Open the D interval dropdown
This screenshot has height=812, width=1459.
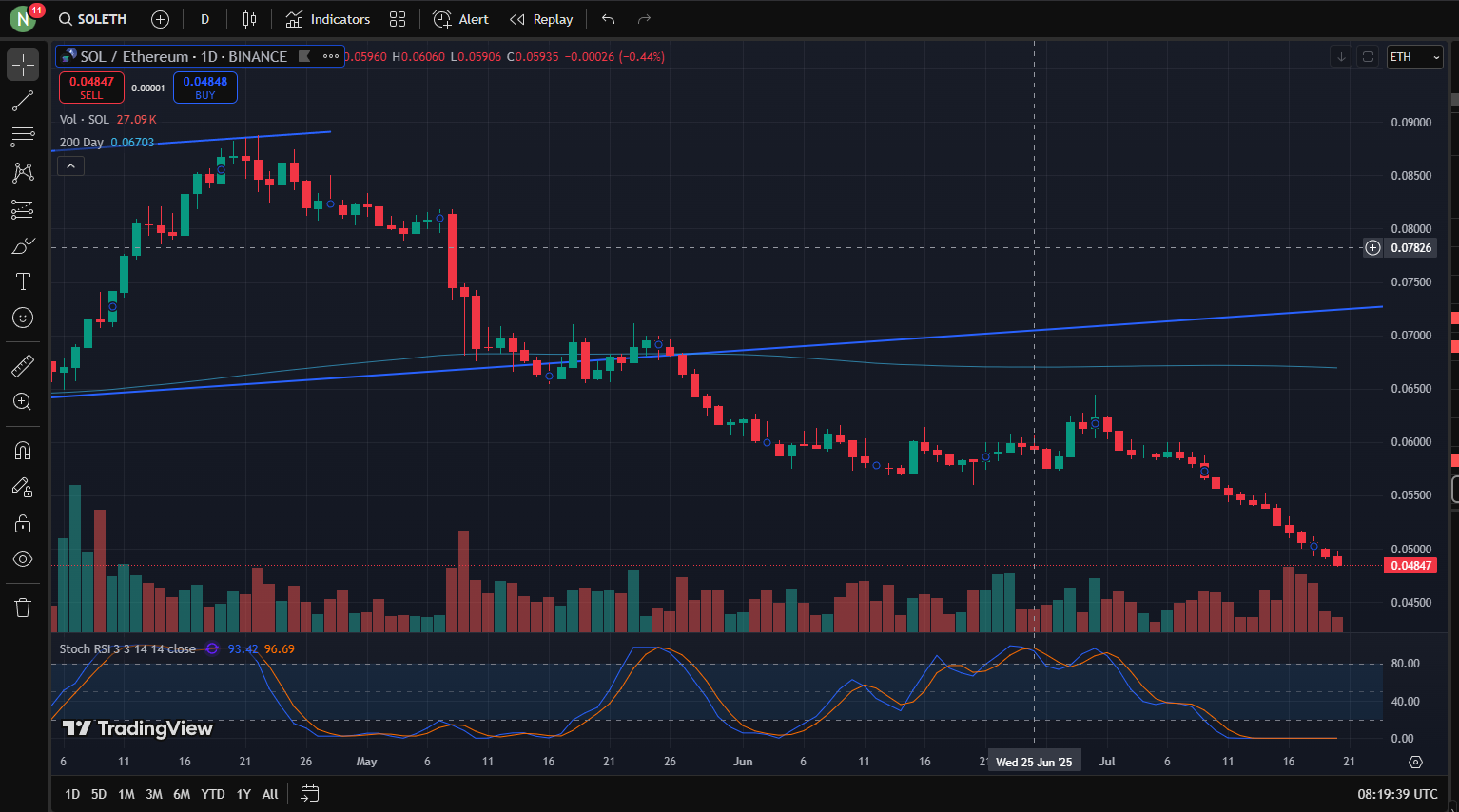[204, 19]
